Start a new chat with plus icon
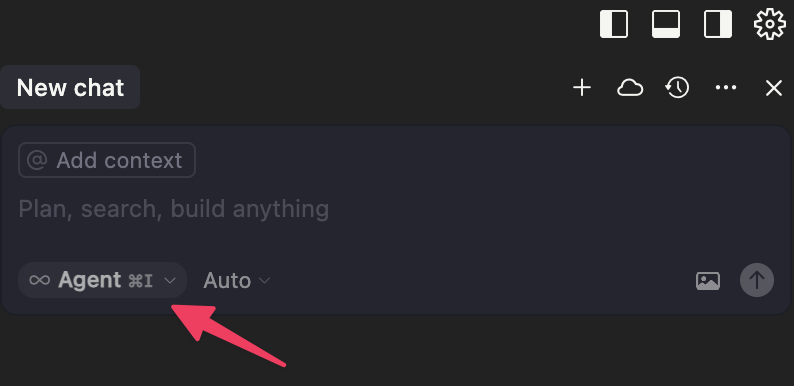The image size is (794, 386). pyautogui.click(x=582, y=88)
